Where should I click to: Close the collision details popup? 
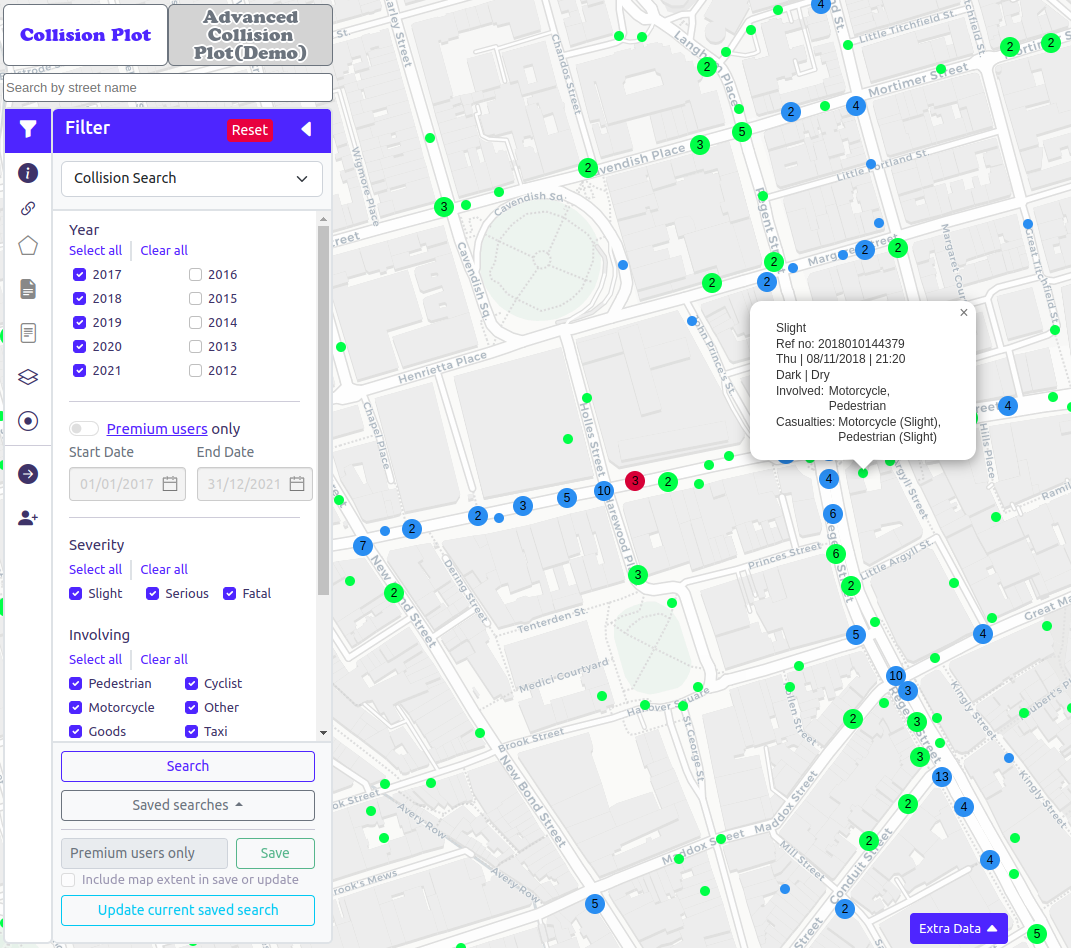click(x=963, y=313)
